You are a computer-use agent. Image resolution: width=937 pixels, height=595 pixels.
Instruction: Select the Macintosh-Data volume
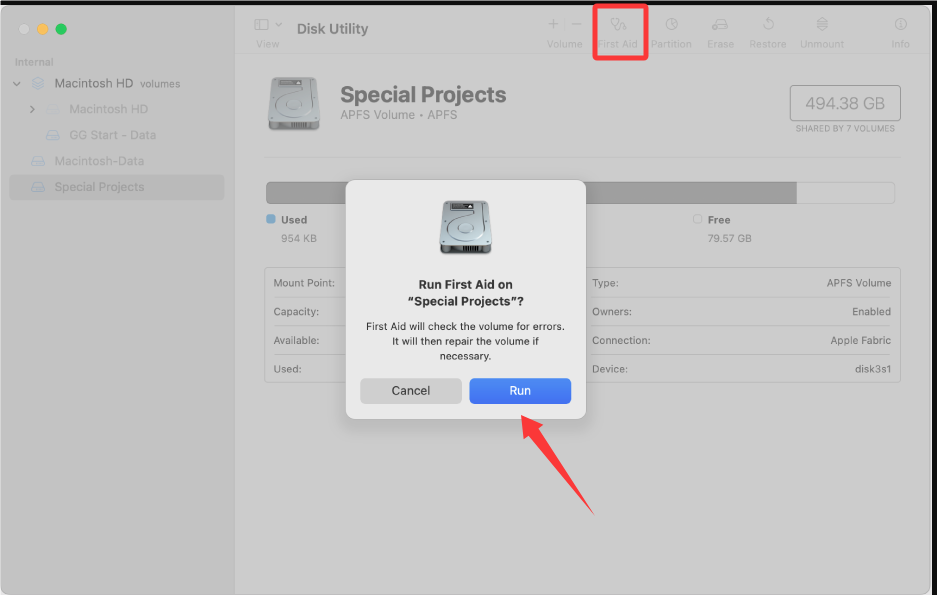(117, 161)
